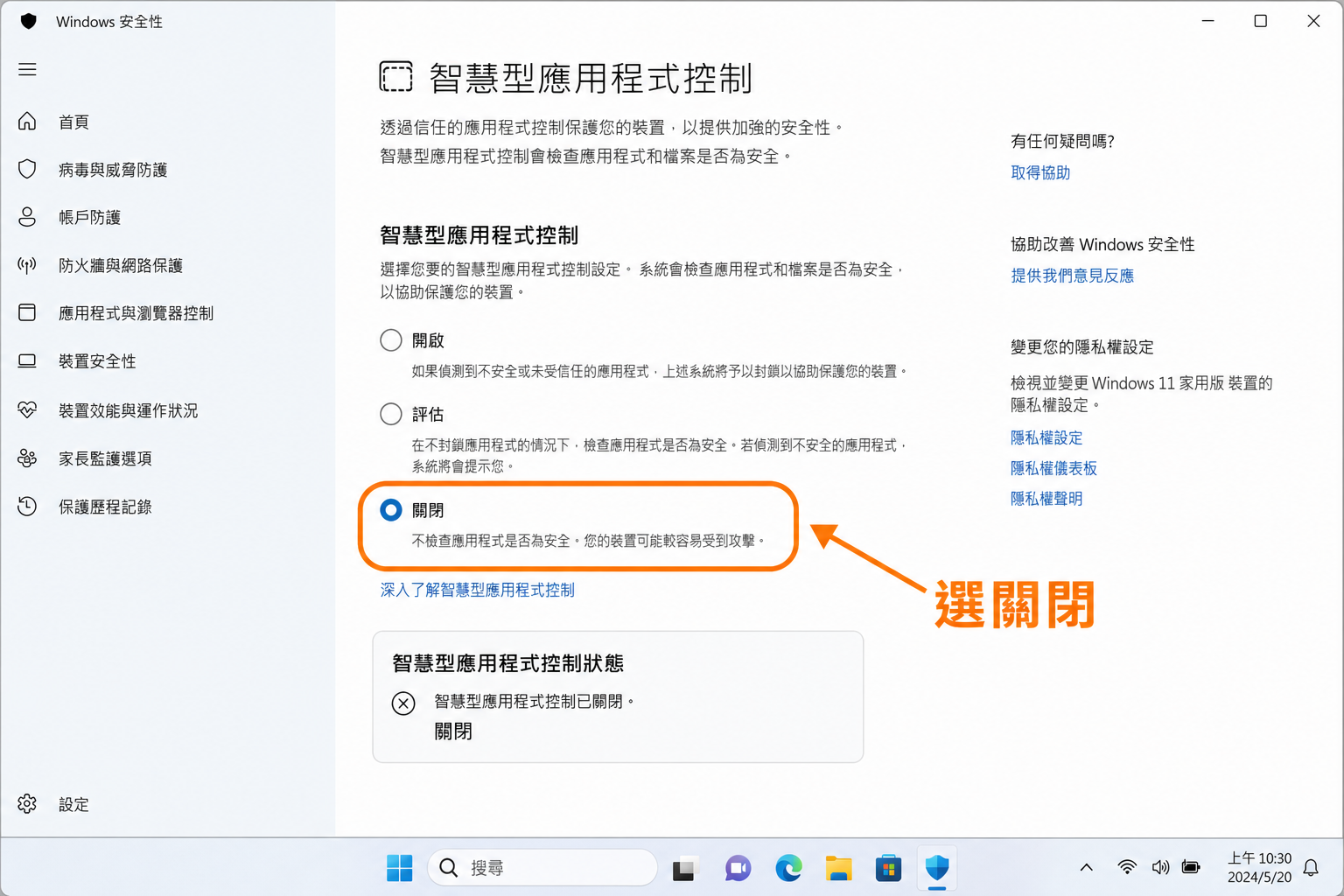Open File Explorer from the taskbar
1344x896 pixels.
pos(838,868)
